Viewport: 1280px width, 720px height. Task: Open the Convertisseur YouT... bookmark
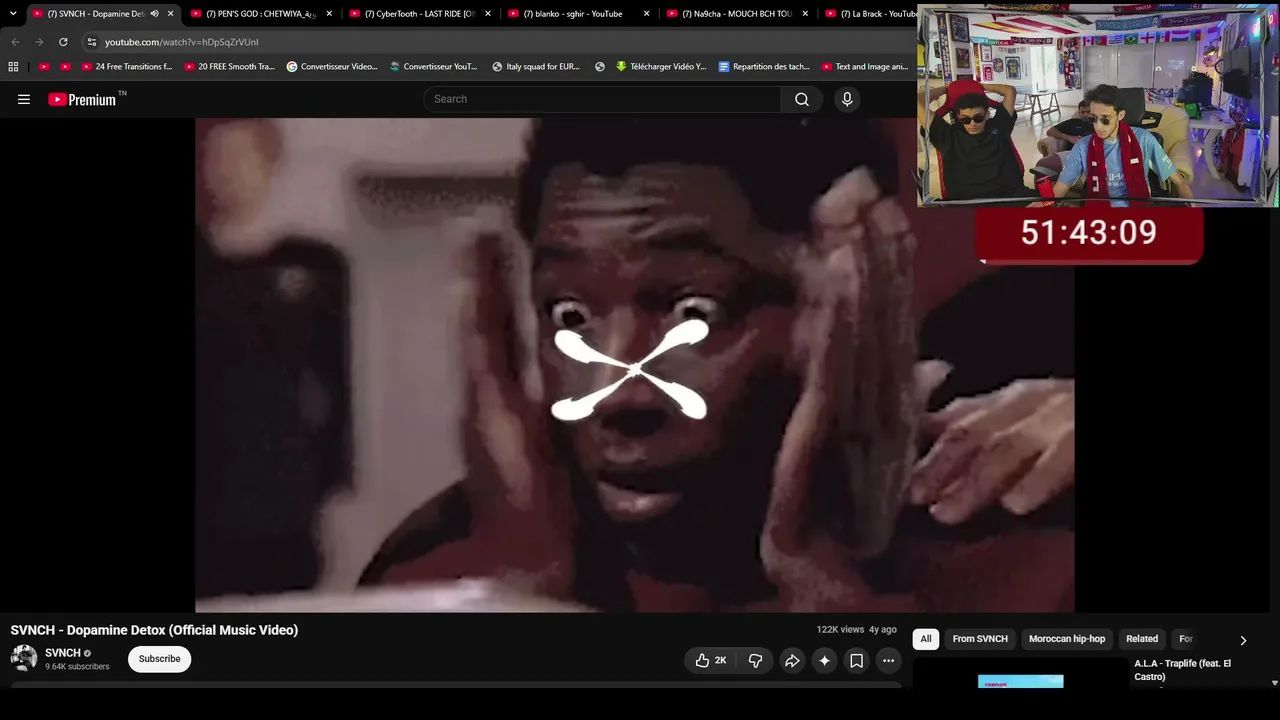coord(434,67)
